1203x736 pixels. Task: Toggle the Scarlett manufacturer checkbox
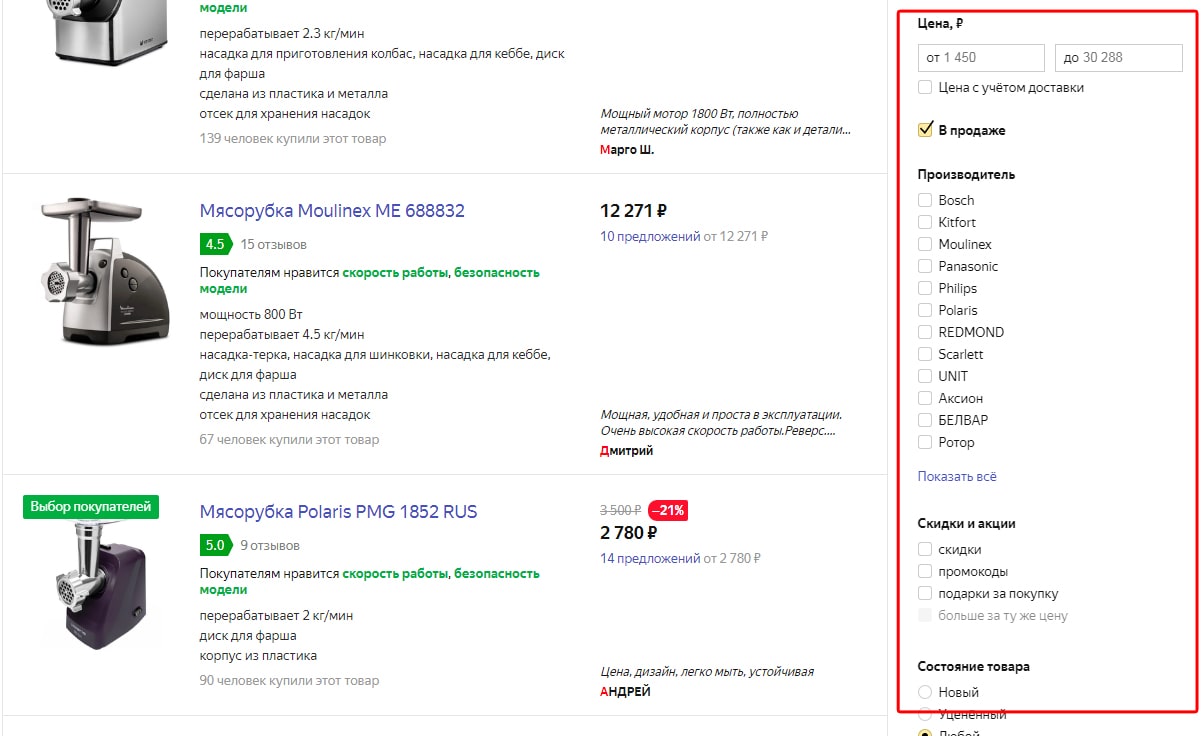tap(925, 354)
